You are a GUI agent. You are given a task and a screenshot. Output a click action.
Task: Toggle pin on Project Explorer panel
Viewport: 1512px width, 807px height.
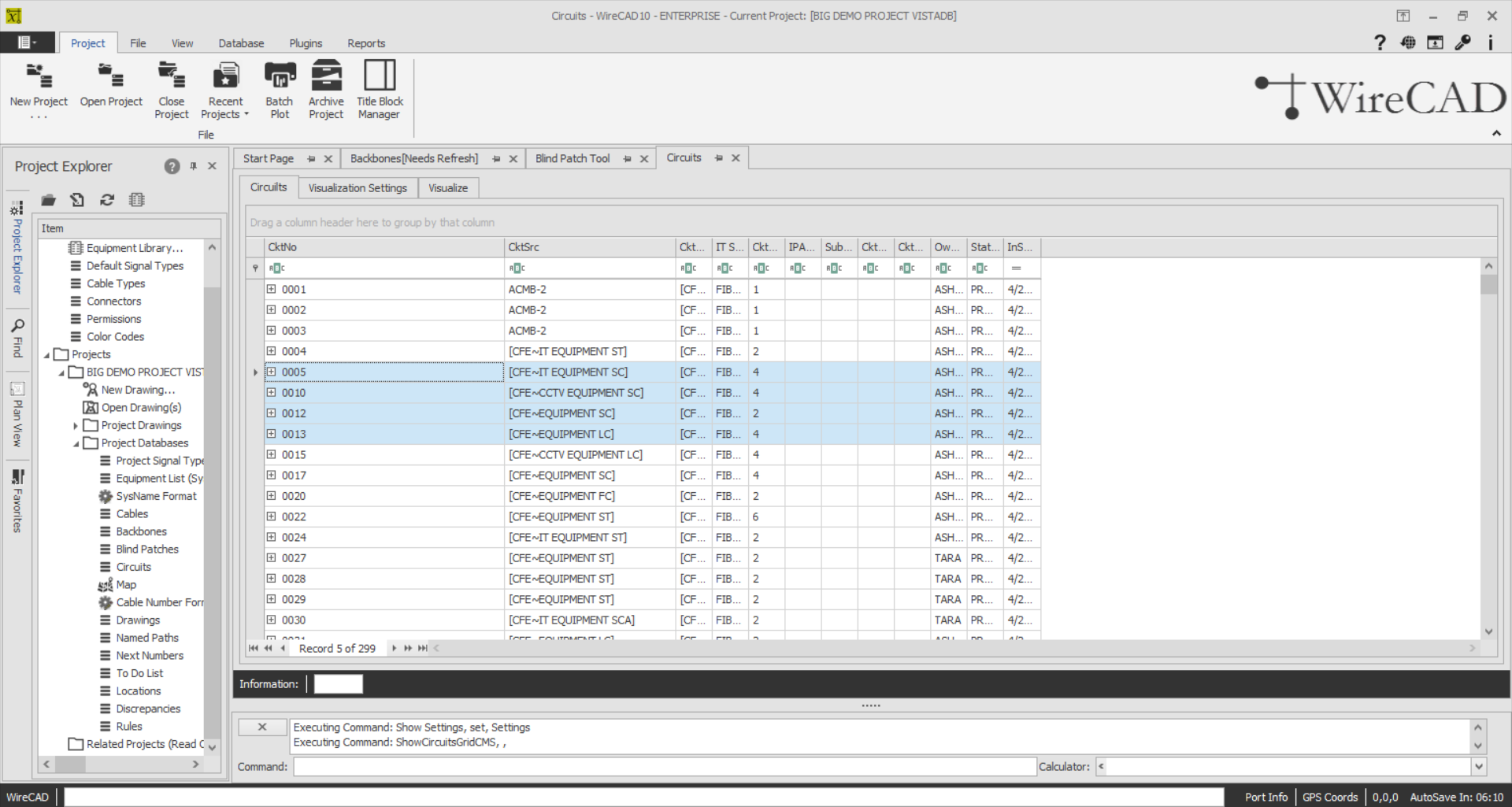(193, 166)
